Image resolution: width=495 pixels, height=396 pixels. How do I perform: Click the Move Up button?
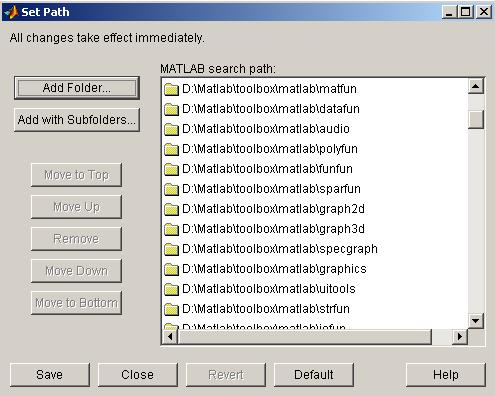(x=76, y=207)
